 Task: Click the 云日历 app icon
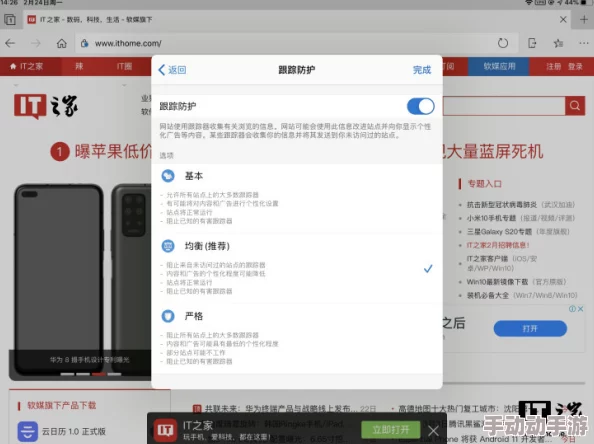tap(28, 431)
